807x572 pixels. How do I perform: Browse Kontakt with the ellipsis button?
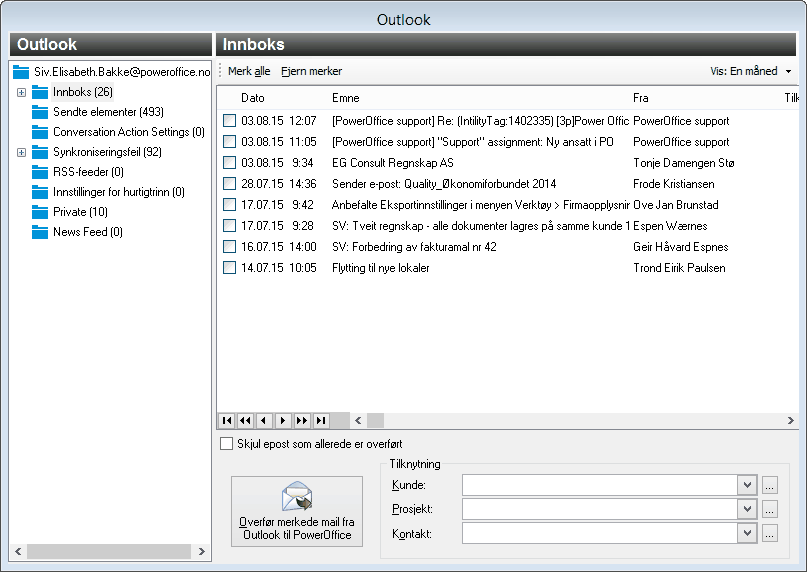(x=769, y=534)
